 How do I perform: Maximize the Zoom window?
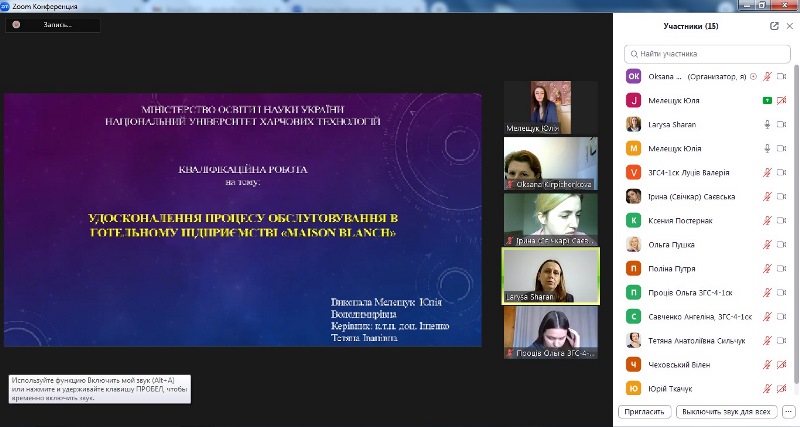tap(762, 5)
